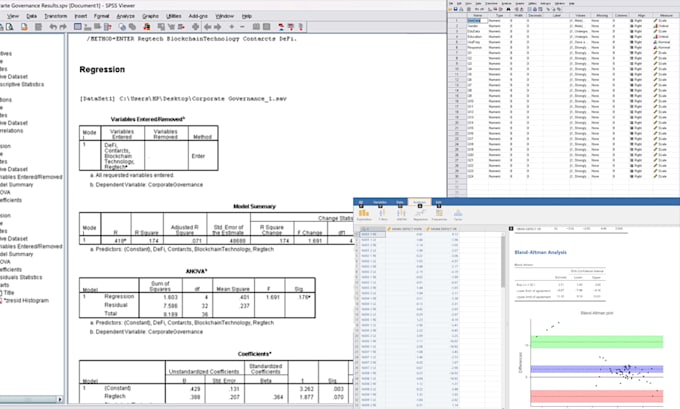Click the Save icon in Data Editor toolbar
The image size is (680, 409).
(455, 9)
